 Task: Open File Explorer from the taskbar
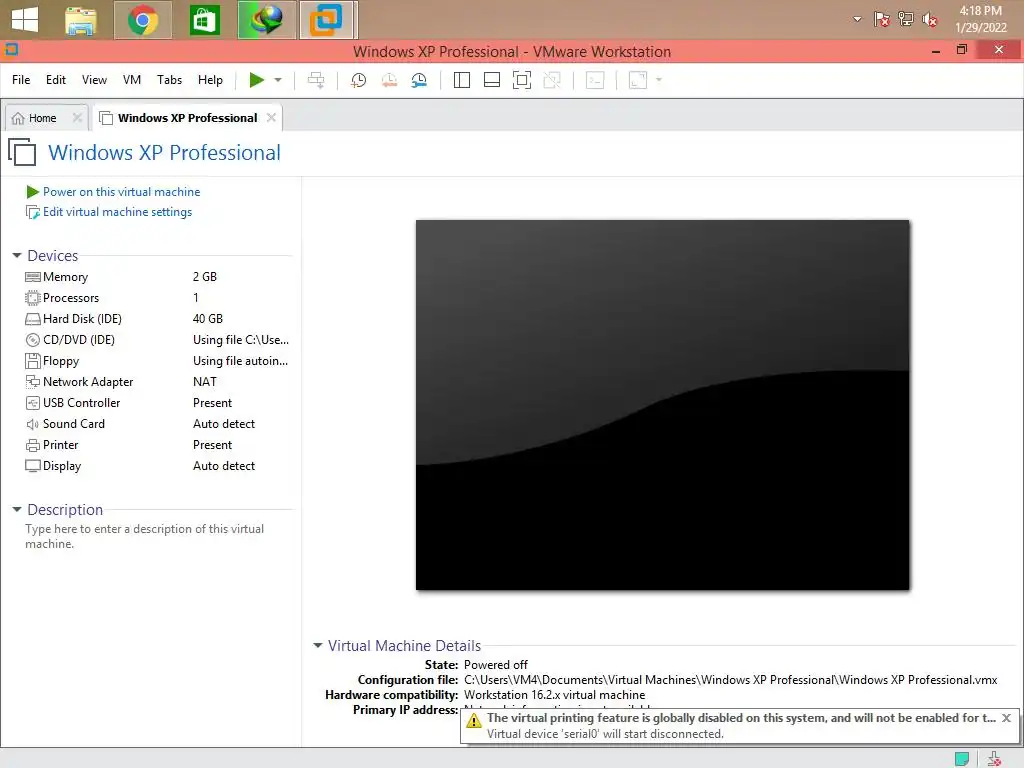(x=81, y=20)
